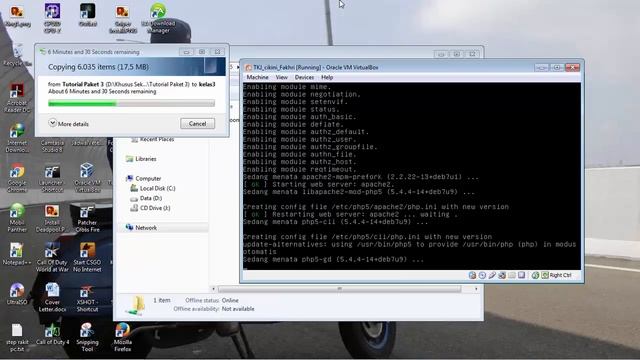Open the Acrobat Reader DC desktop shortcut

(x=17, y=98)
